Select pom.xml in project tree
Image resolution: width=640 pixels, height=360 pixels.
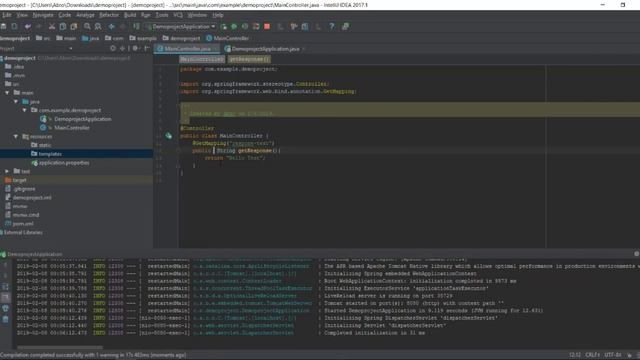tap(19, 224)
